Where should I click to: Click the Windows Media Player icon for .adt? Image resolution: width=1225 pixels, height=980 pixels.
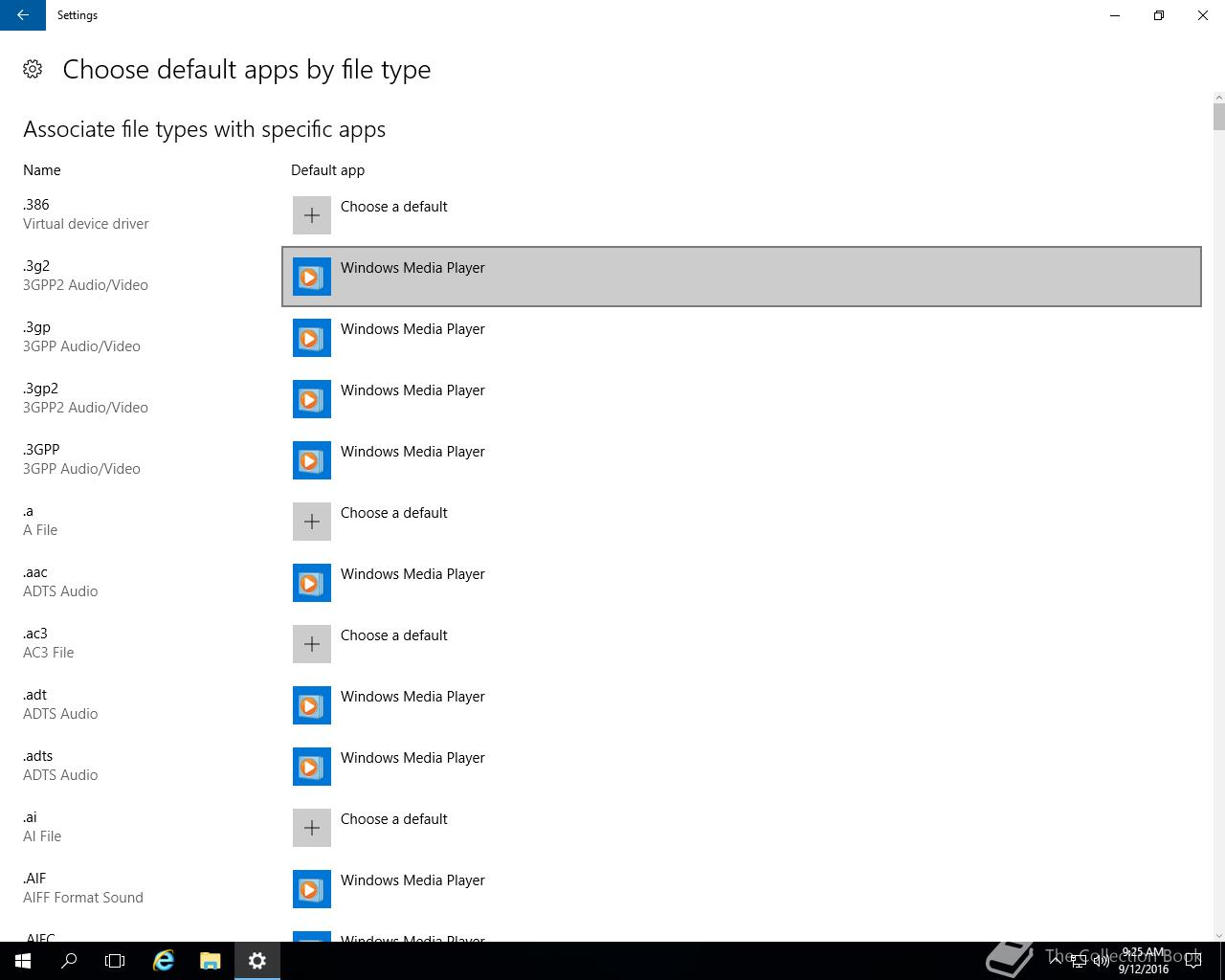pos(312,705)
